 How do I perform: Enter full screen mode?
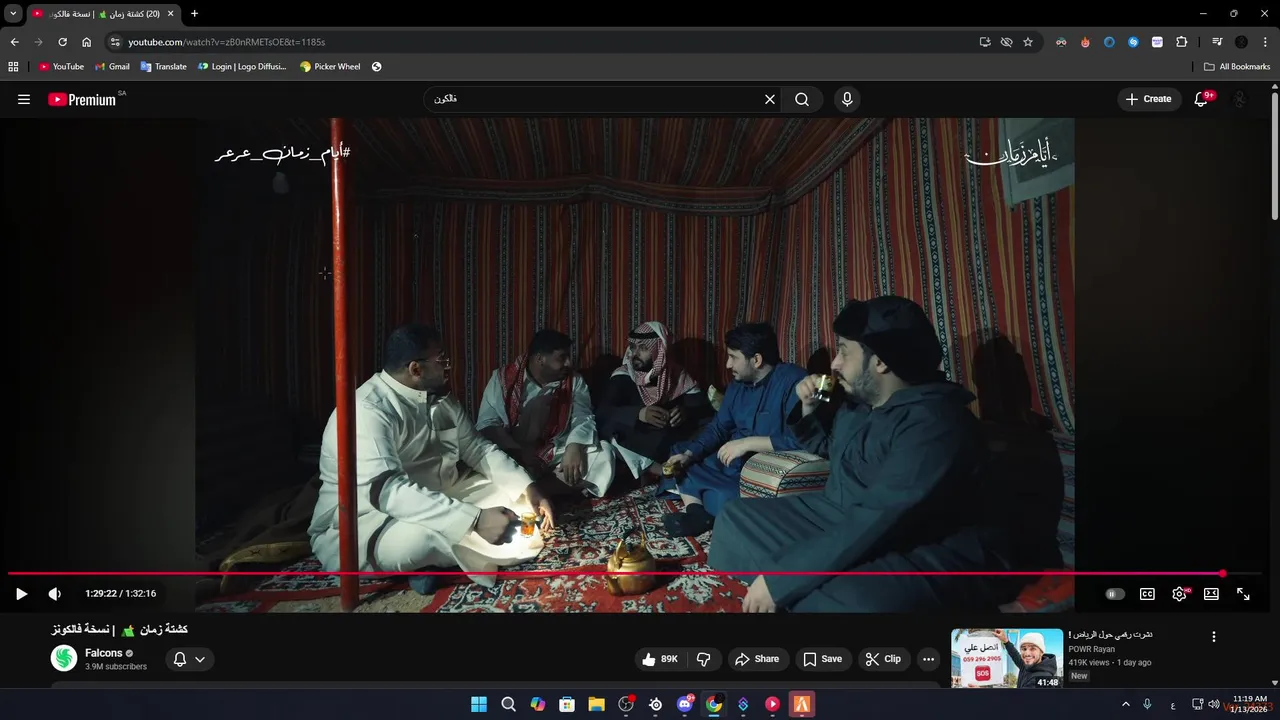1243,593
